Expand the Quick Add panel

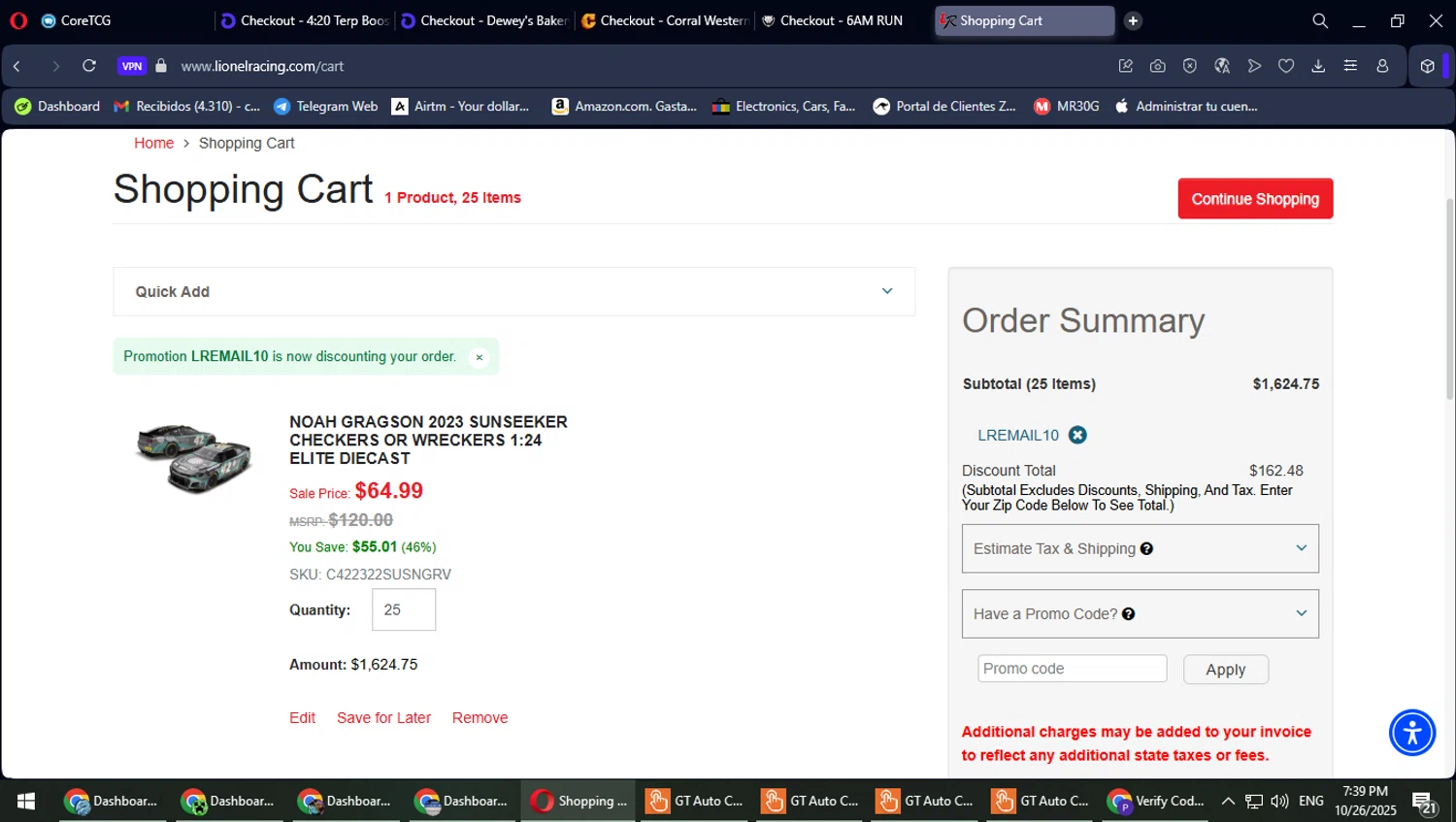pyautogui.click(x=514, y=291)
